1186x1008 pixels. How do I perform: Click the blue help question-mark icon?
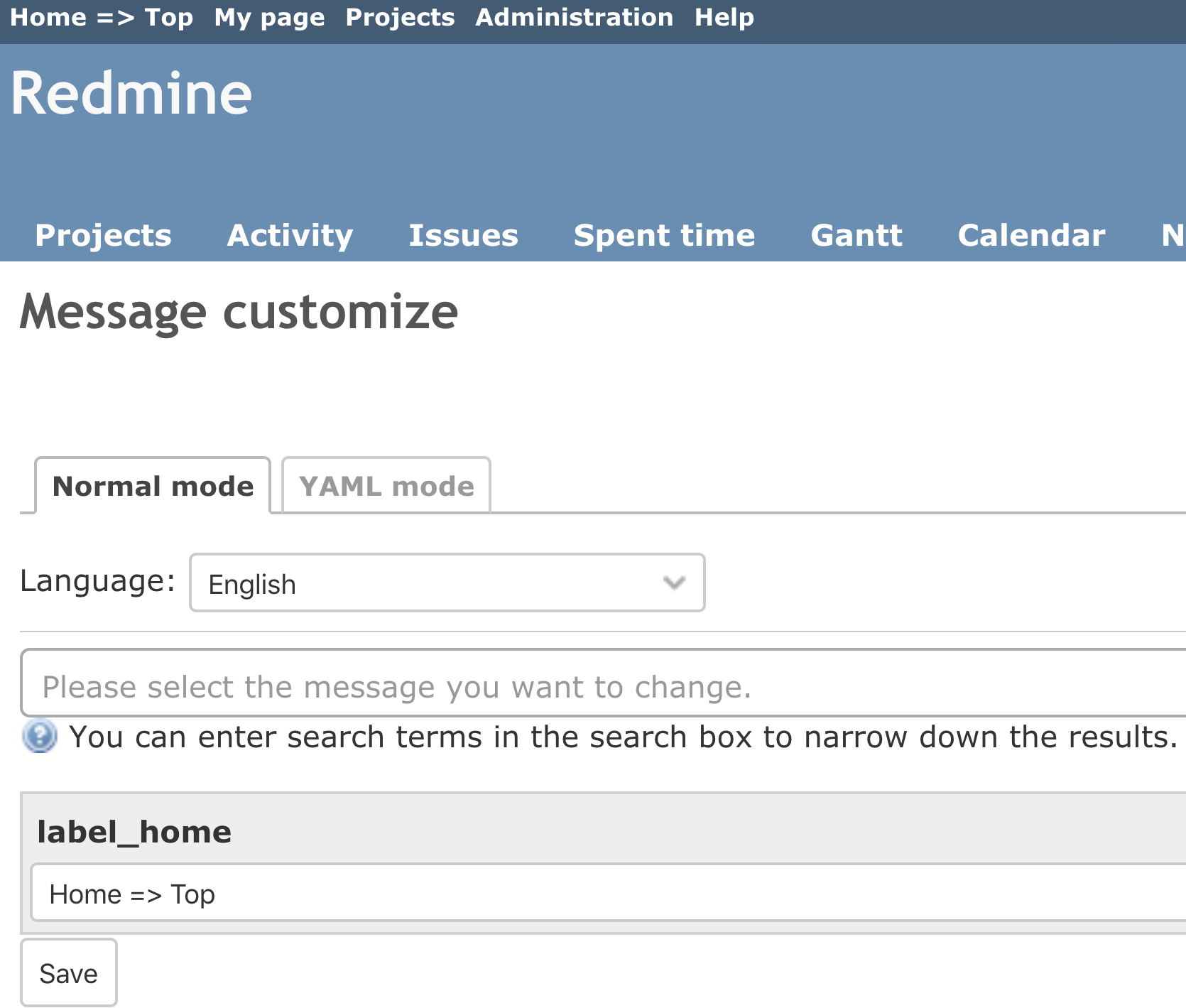(x=40, y=736)
